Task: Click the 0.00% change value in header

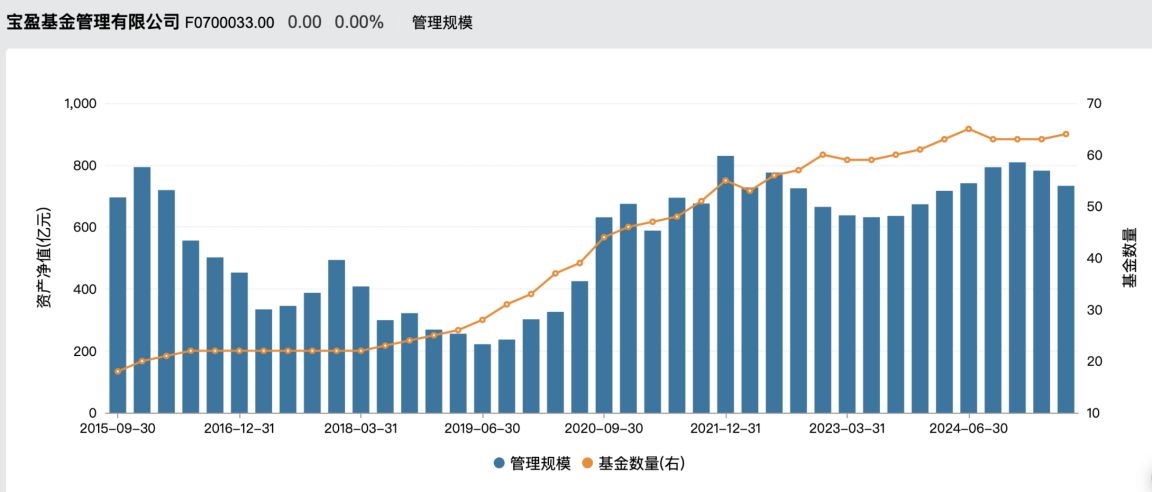Action: pos(359,22)
